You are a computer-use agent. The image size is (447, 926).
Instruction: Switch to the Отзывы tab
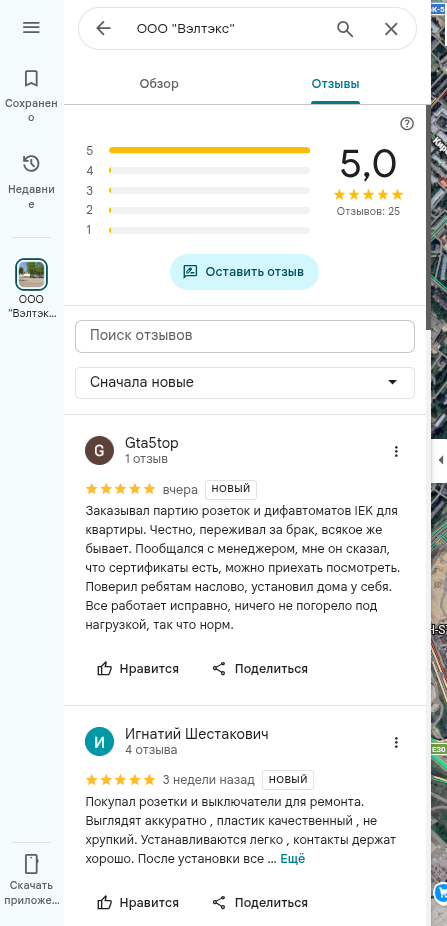[x=335, y=84]
